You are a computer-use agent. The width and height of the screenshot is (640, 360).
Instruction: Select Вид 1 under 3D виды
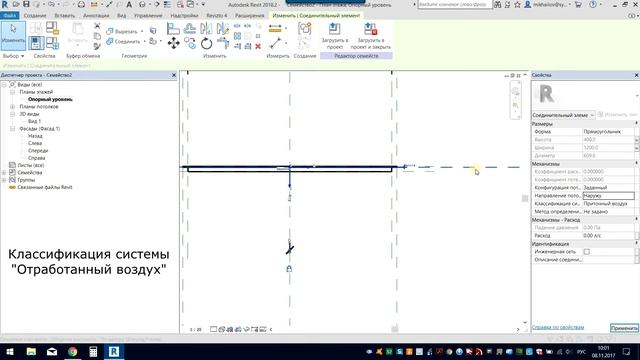coord(35,121)
